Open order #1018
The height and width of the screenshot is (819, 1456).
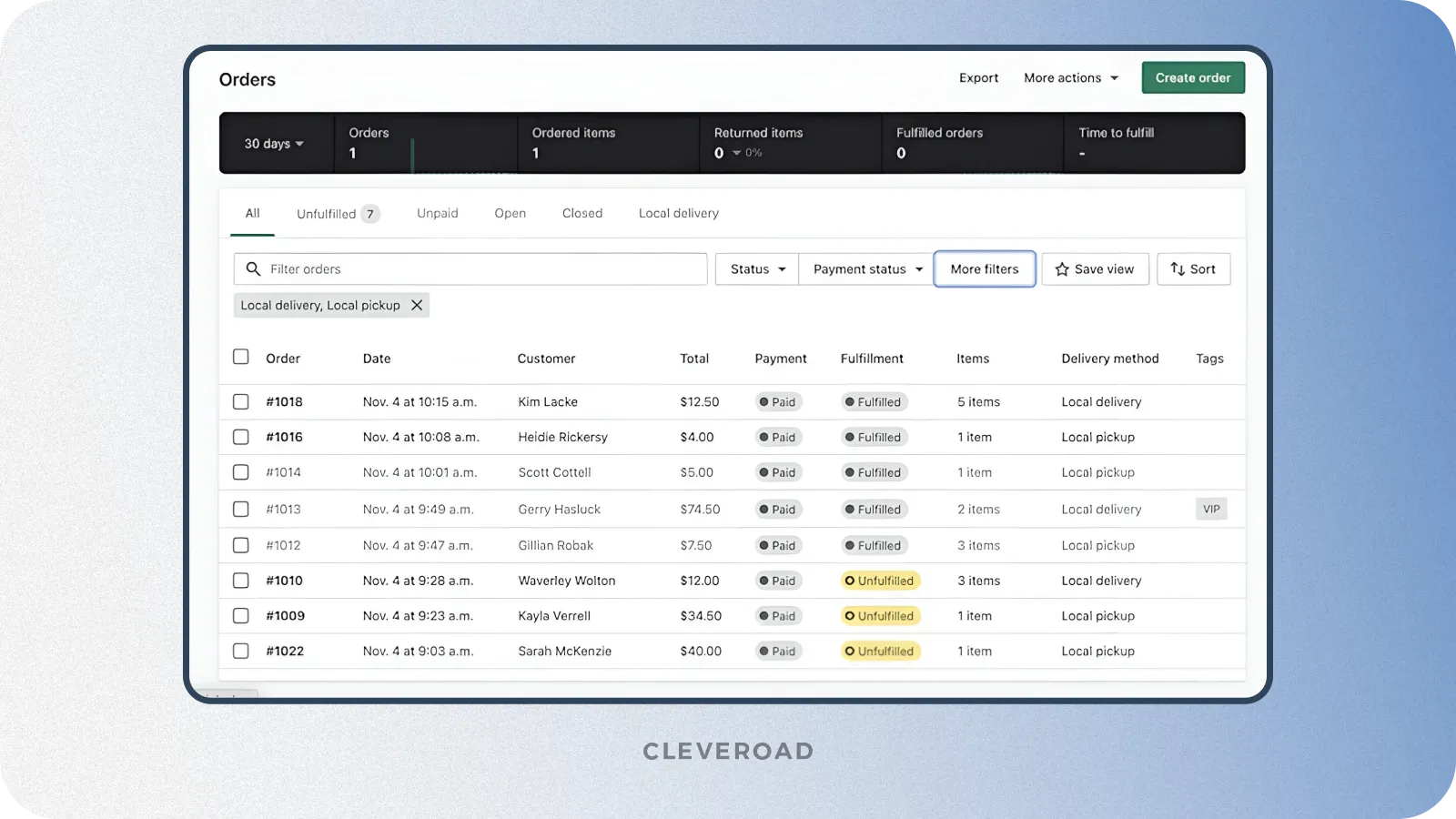pos(284,402)
